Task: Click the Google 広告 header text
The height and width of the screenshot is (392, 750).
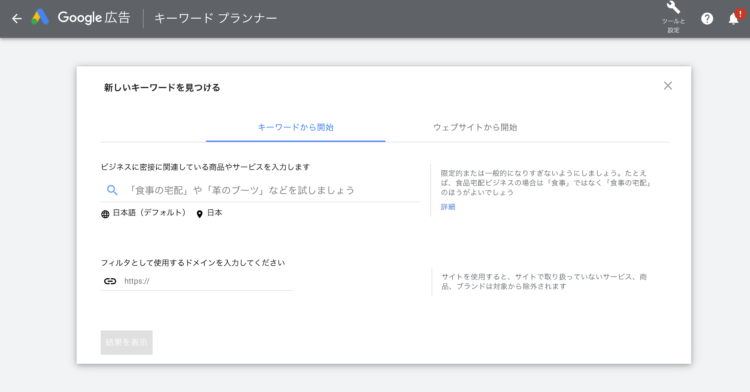Action: [94, 18]
